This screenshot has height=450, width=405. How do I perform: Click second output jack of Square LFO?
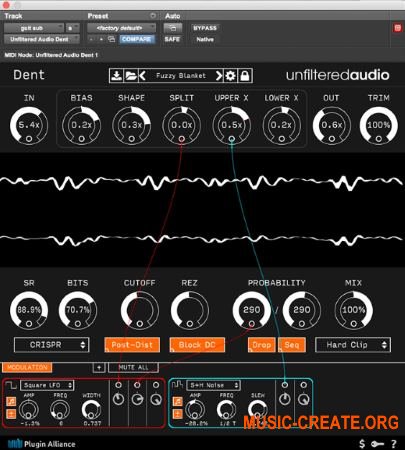click(x=137, y=385)
